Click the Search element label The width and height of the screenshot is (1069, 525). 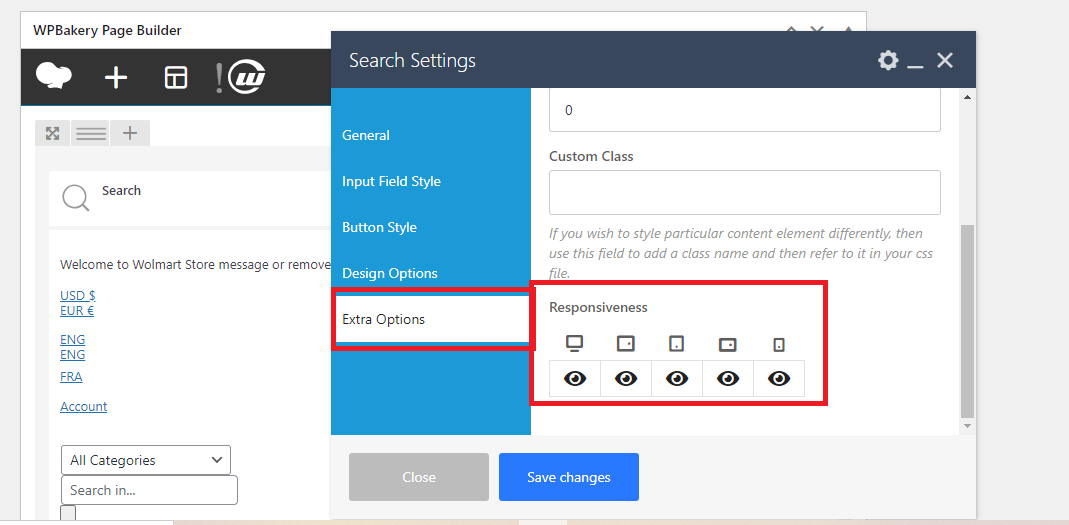click(121, 191)
